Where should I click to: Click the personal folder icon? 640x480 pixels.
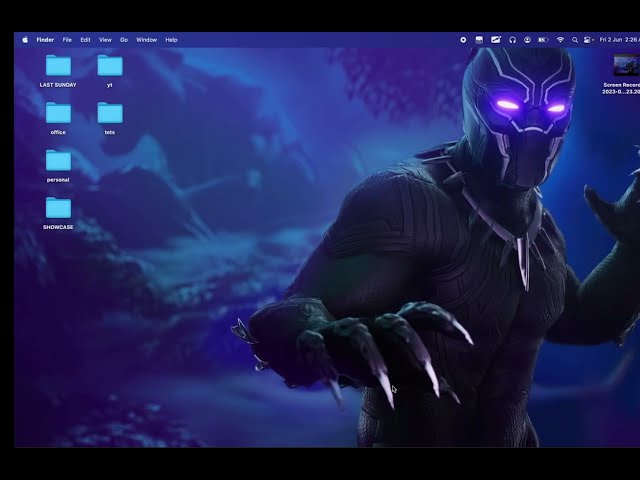(58, 161)
